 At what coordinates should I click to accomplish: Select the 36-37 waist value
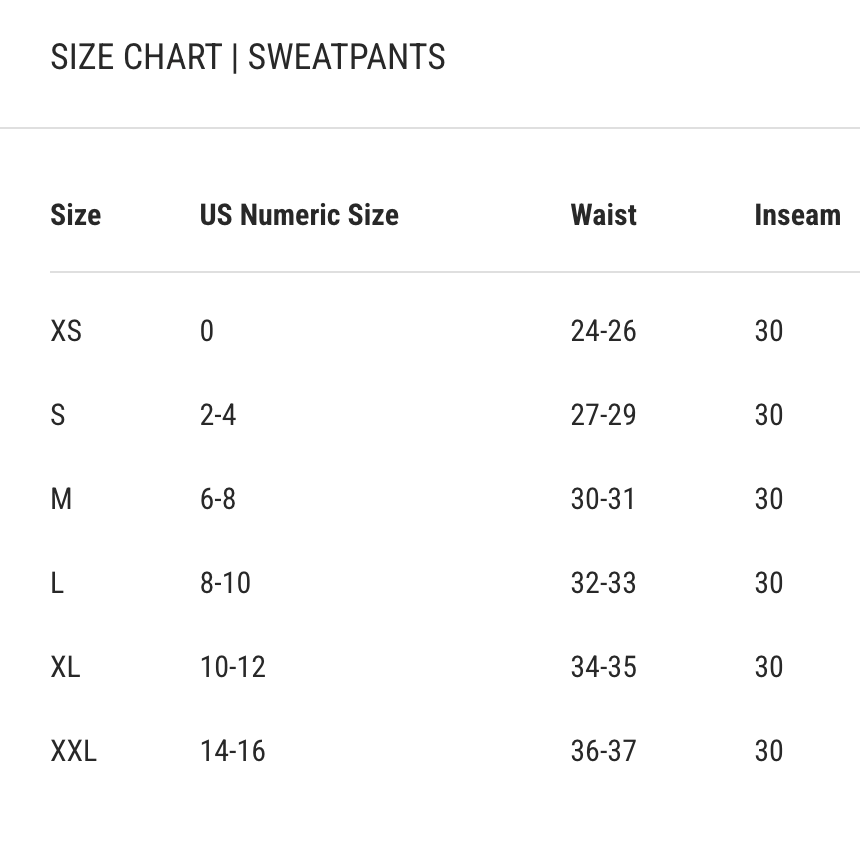[603, 751]
